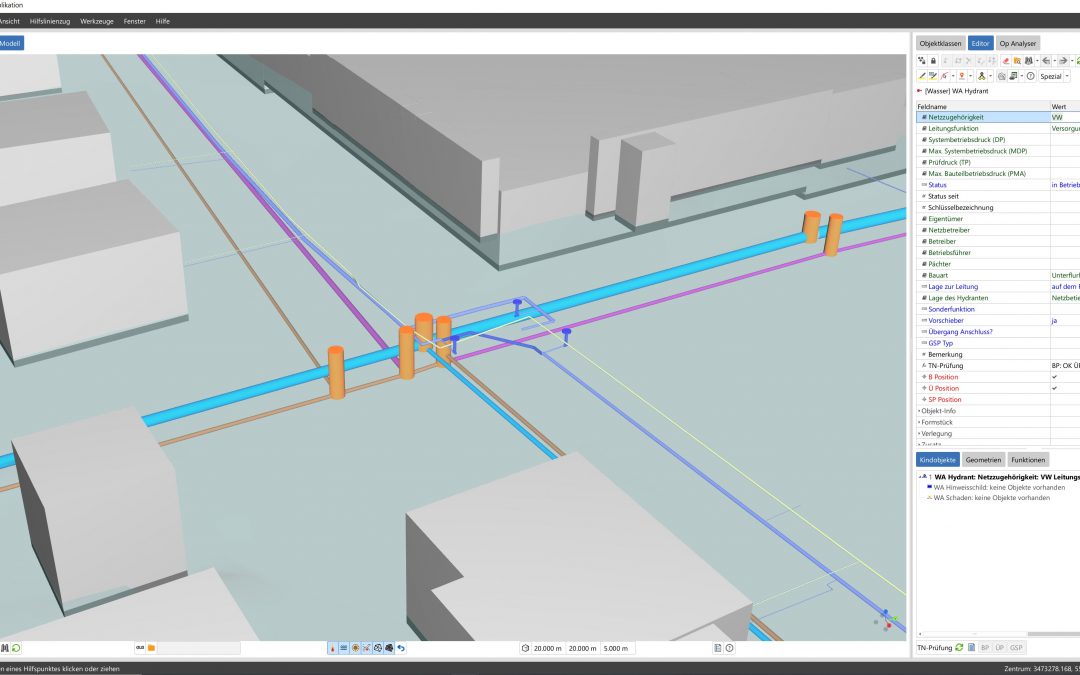1080x675 pixels.
Task: Click the circled question mark help icon
Action: click(x=1030, y=76)
